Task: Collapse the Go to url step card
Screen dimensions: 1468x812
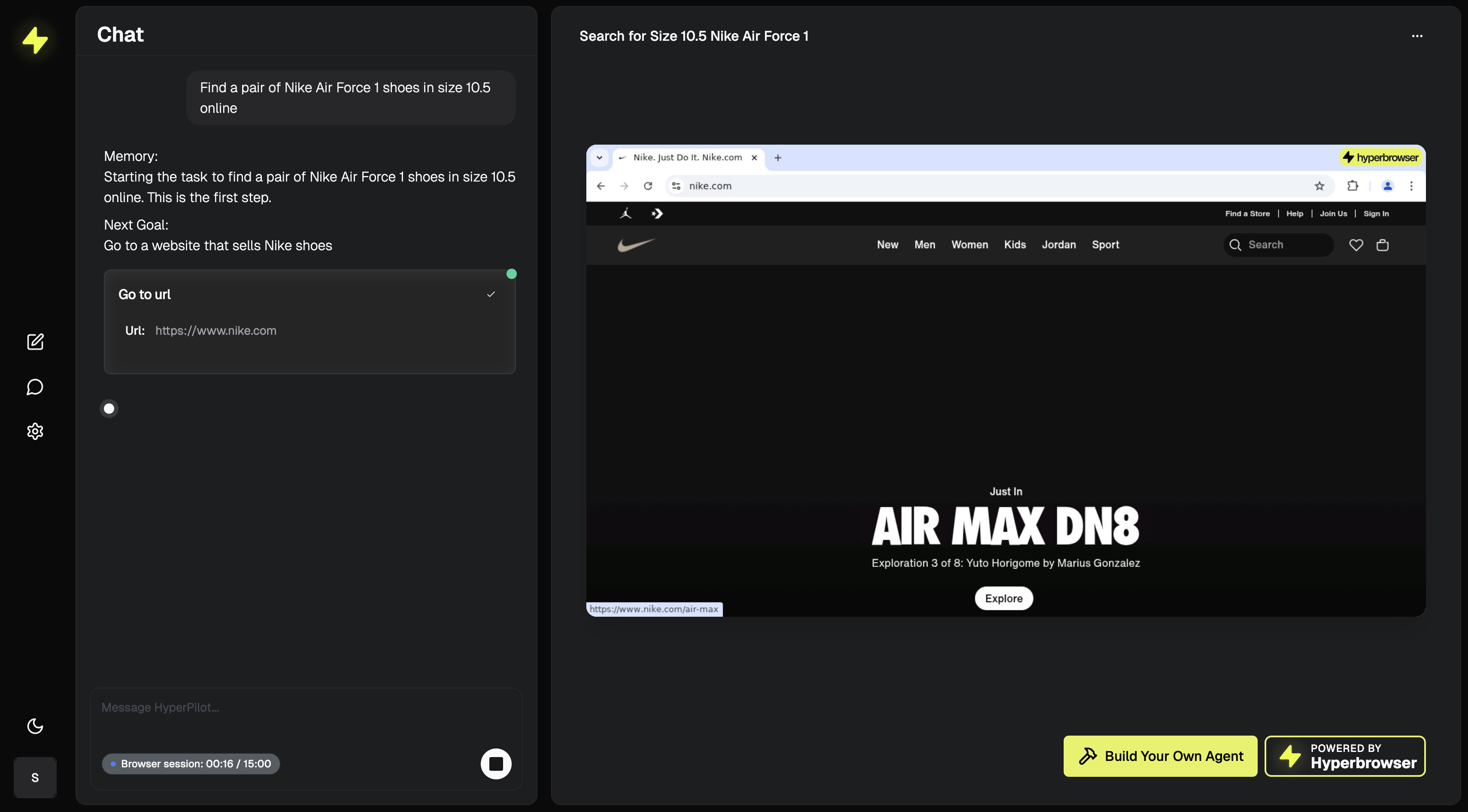Action: coord(491,294)
